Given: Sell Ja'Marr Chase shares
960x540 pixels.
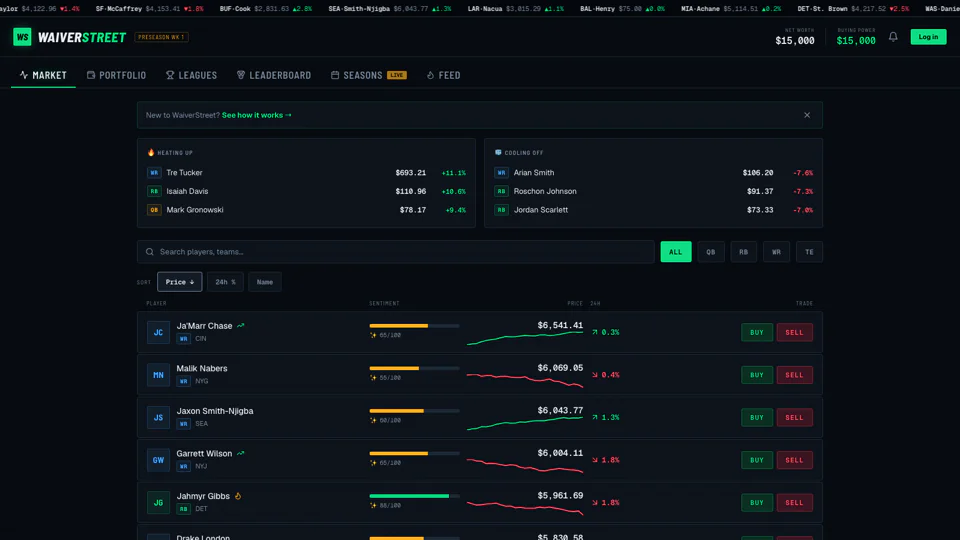Looking at the screenshot, I should click(795, 332).
